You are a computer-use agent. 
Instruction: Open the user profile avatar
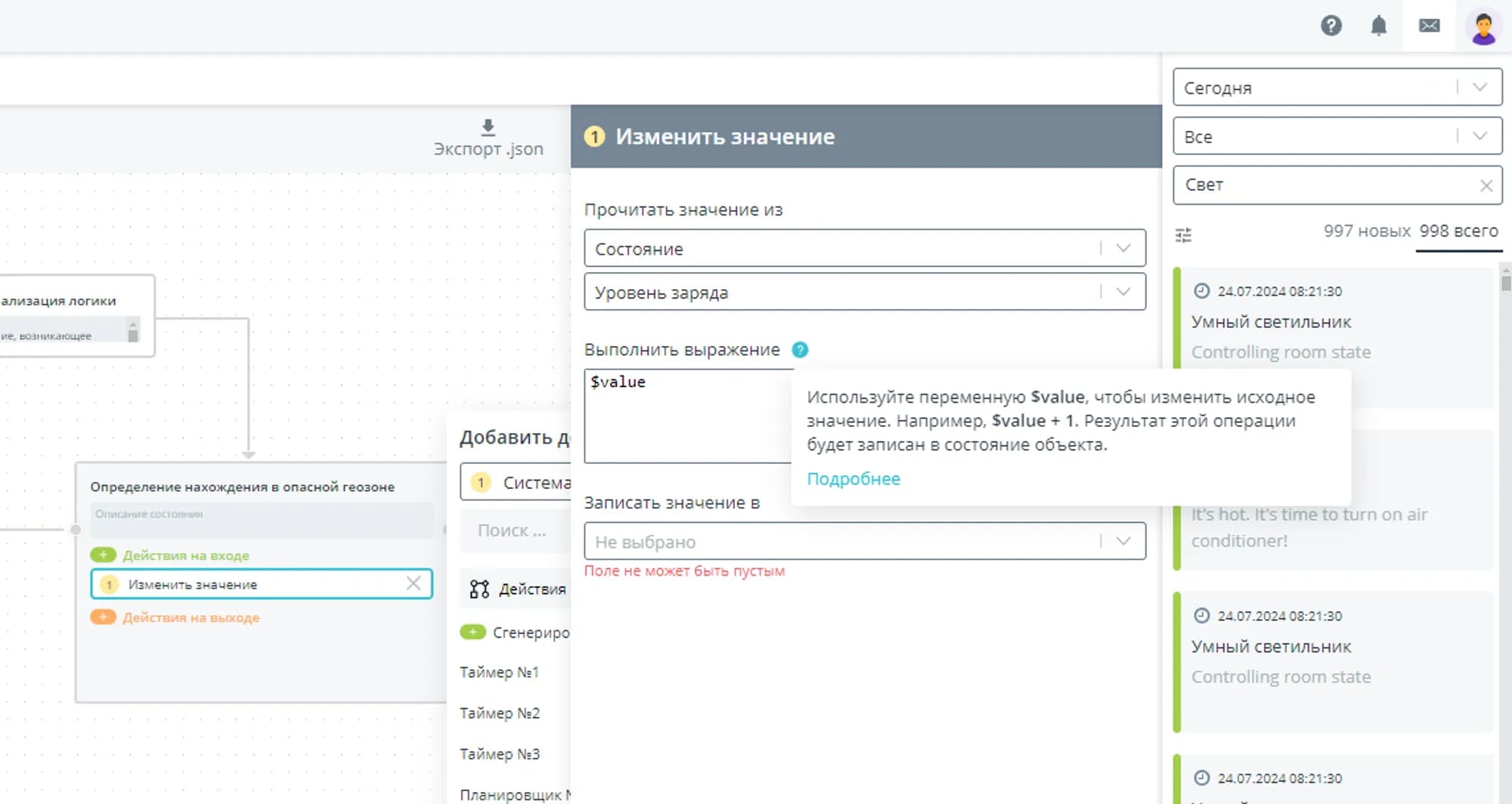tap(1483, 27)
